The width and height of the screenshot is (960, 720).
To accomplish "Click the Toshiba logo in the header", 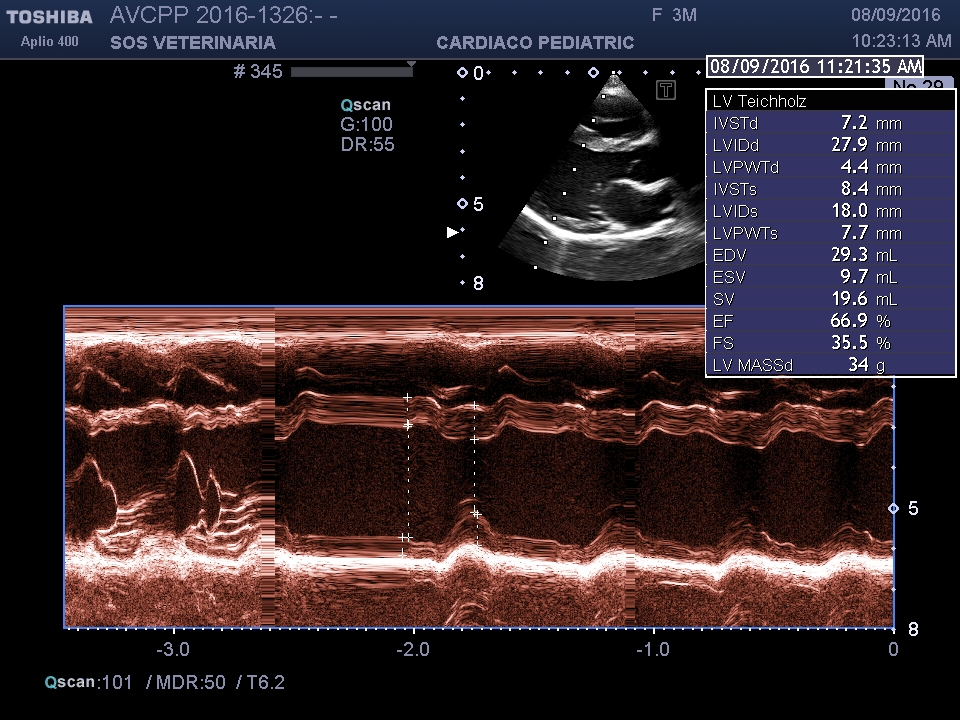I will click(49, 17).
